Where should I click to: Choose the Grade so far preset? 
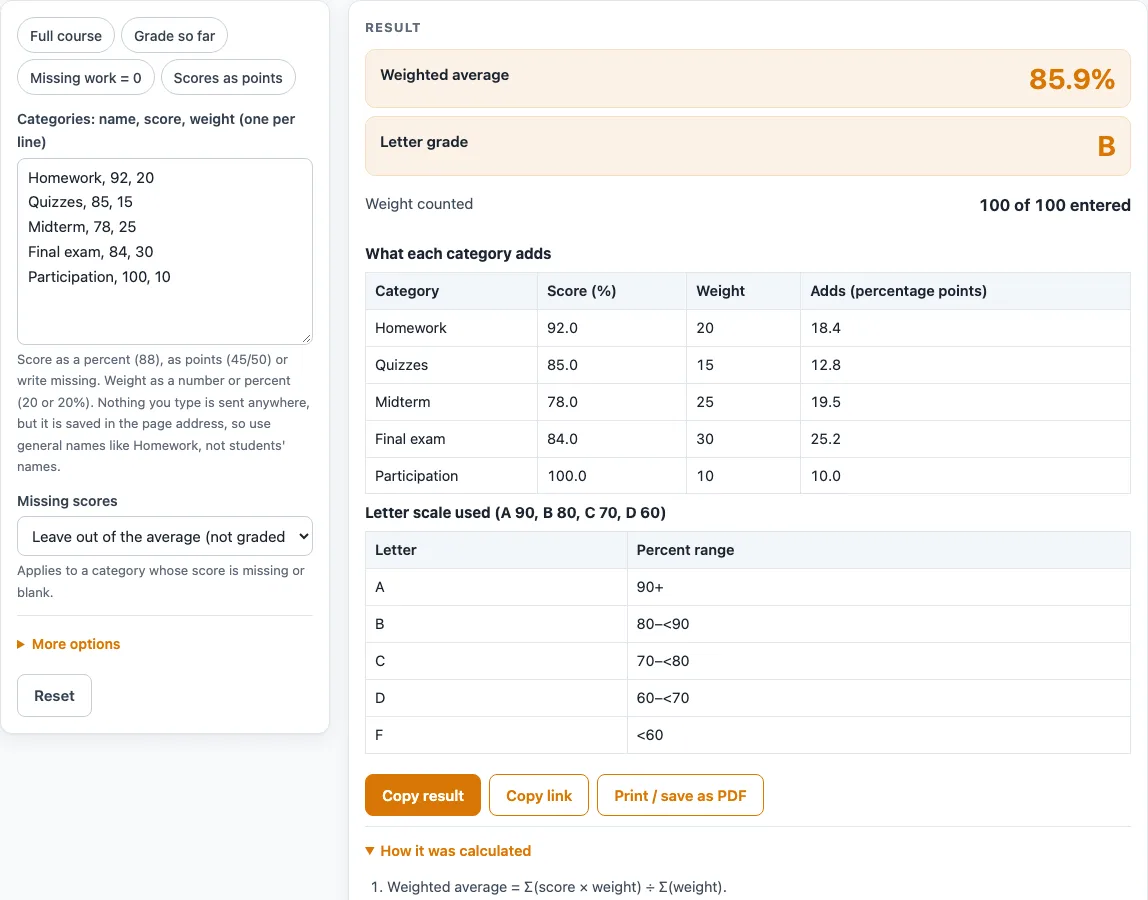click(174, 36)
